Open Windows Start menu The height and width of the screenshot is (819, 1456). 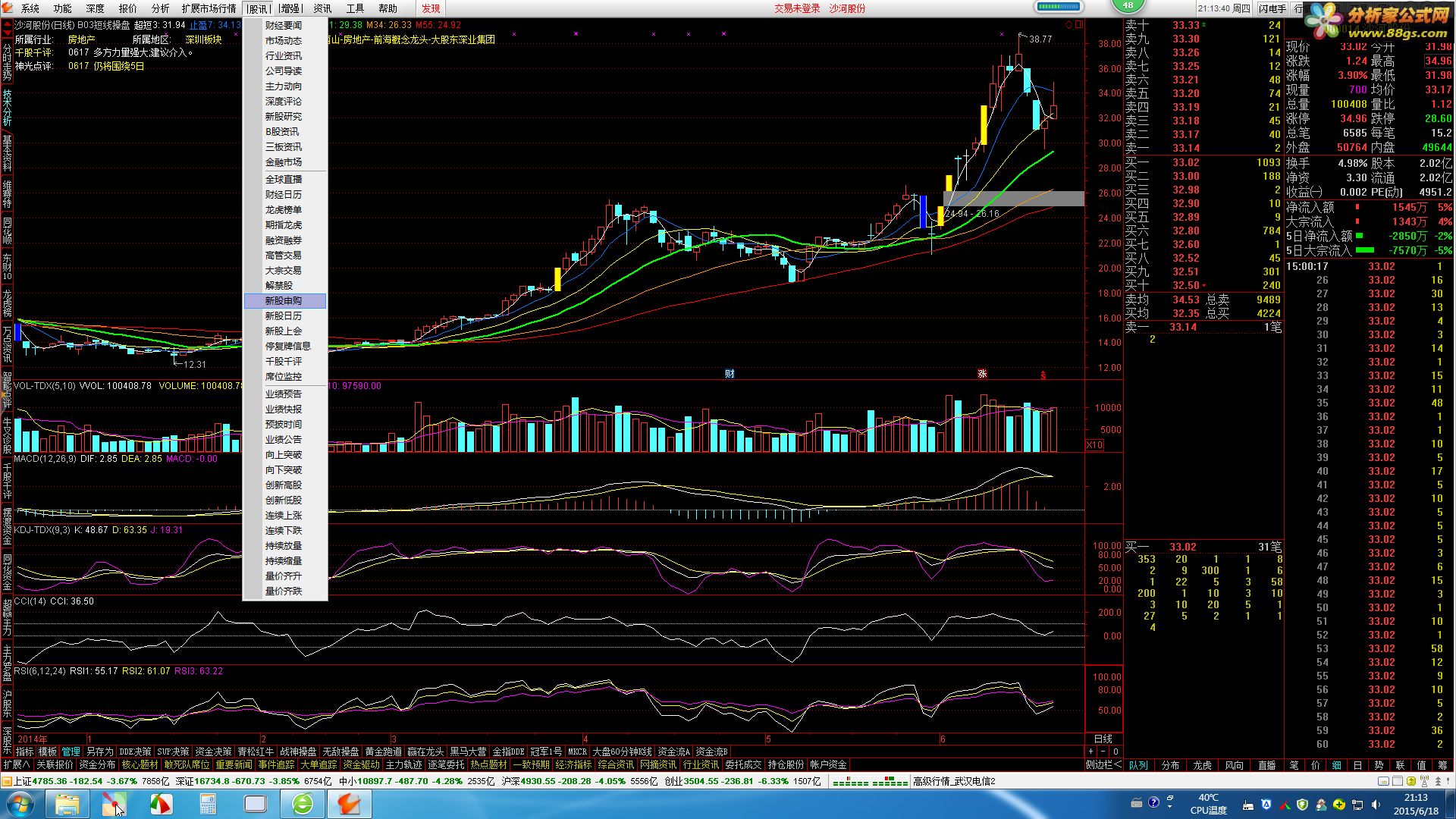click(20, 804)
